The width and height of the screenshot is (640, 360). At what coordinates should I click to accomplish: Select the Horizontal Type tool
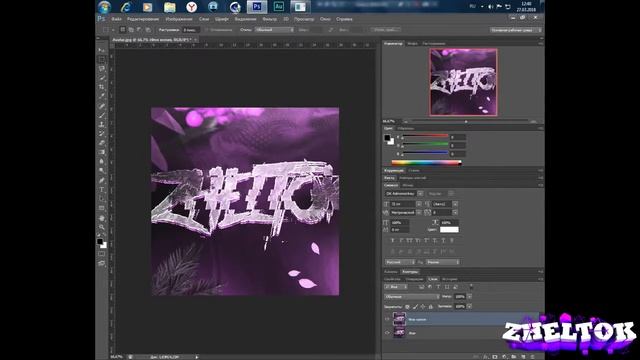coord(101,189)
